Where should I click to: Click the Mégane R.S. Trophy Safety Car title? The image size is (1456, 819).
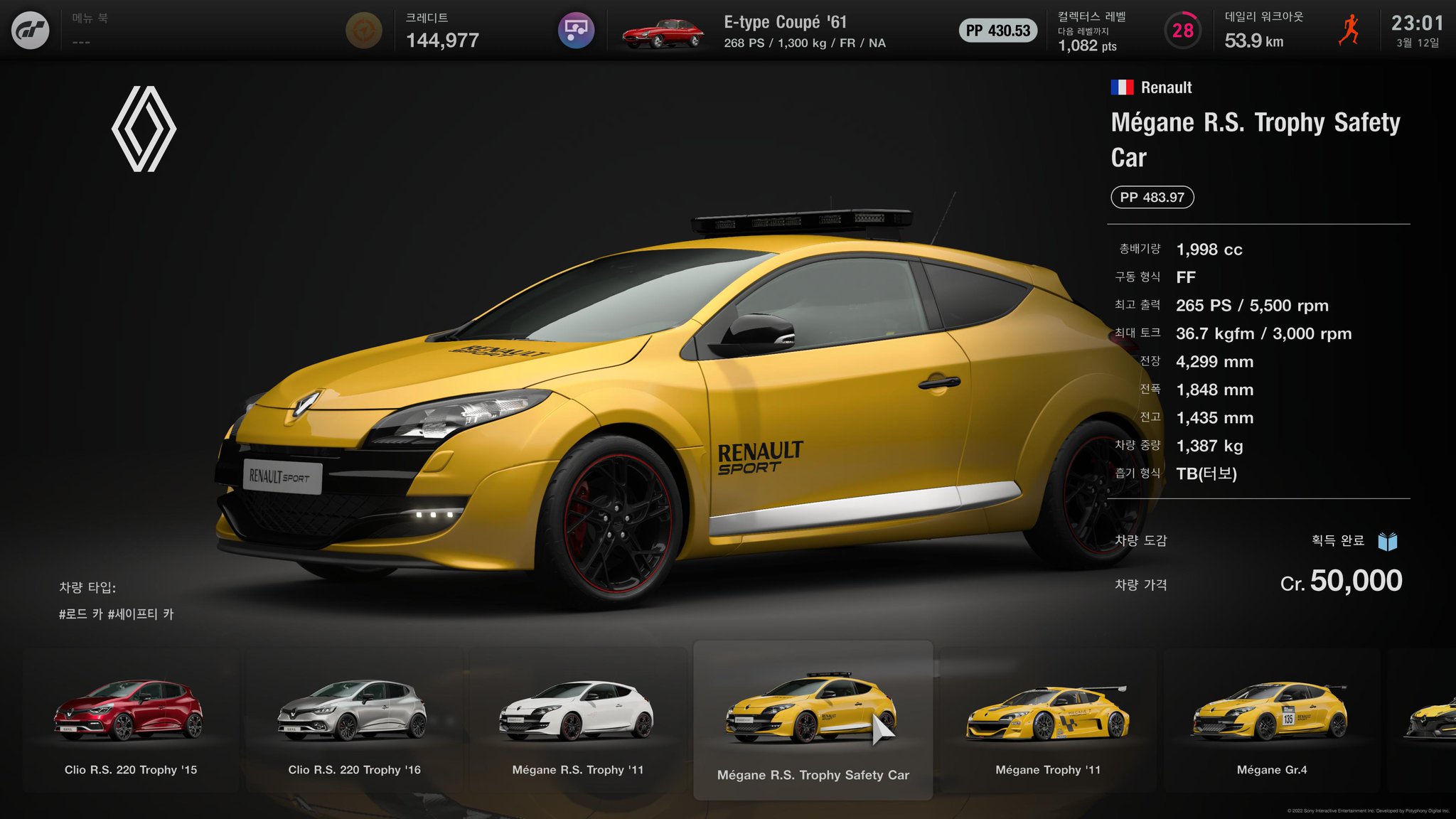coord(1256,139)
